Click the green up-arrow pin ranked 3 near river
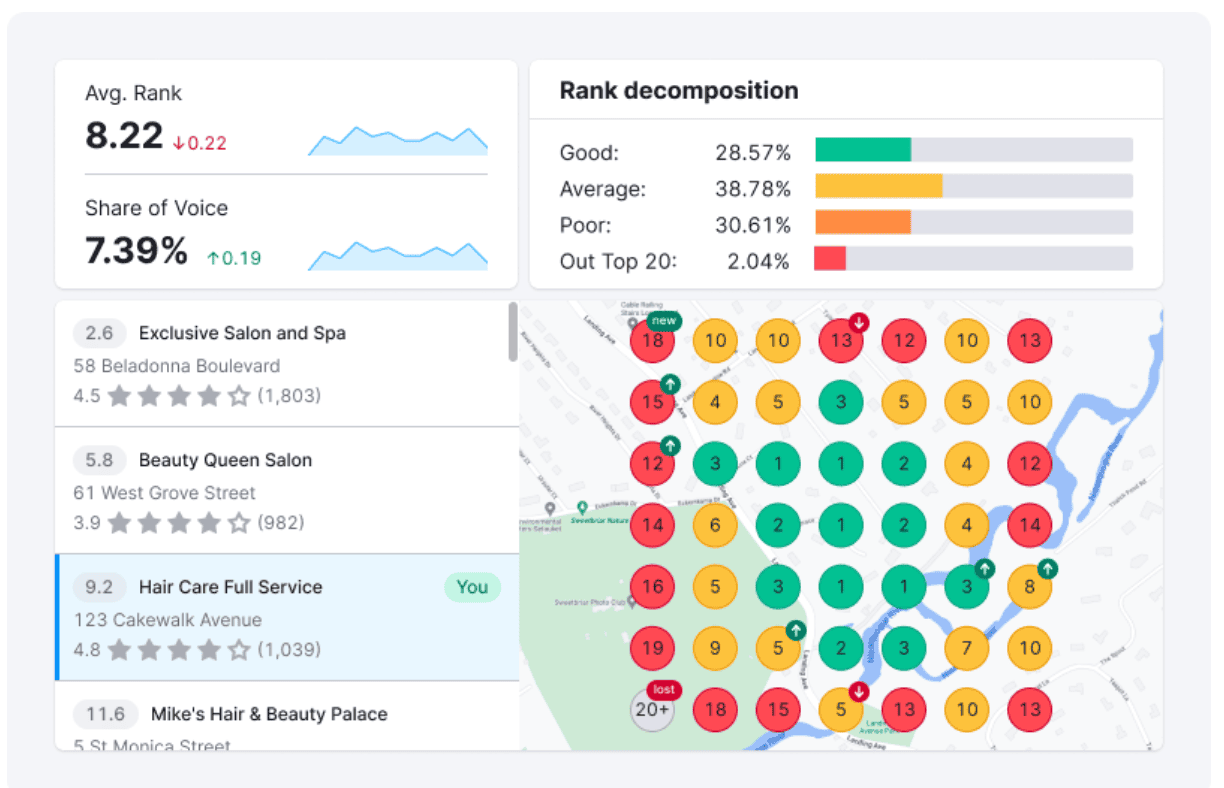Viewport: 1224px width, 788px height. (x=967, y=587)
